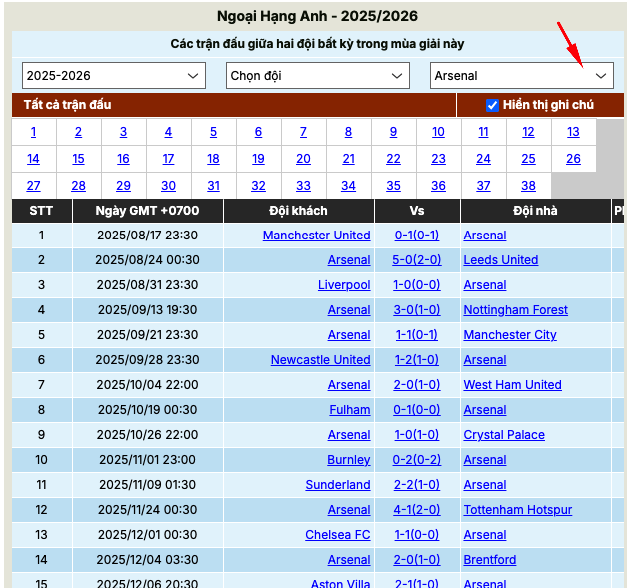Go to round 2
The height and width of the screenshot is (588, 627).
(x=78, y=132)
